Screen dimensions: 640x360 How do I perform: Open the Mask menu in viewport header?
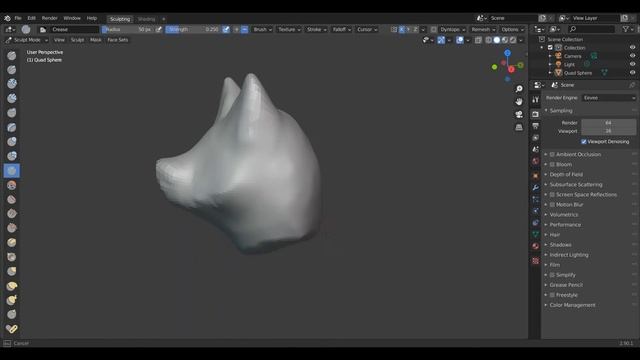click(96, 40)
